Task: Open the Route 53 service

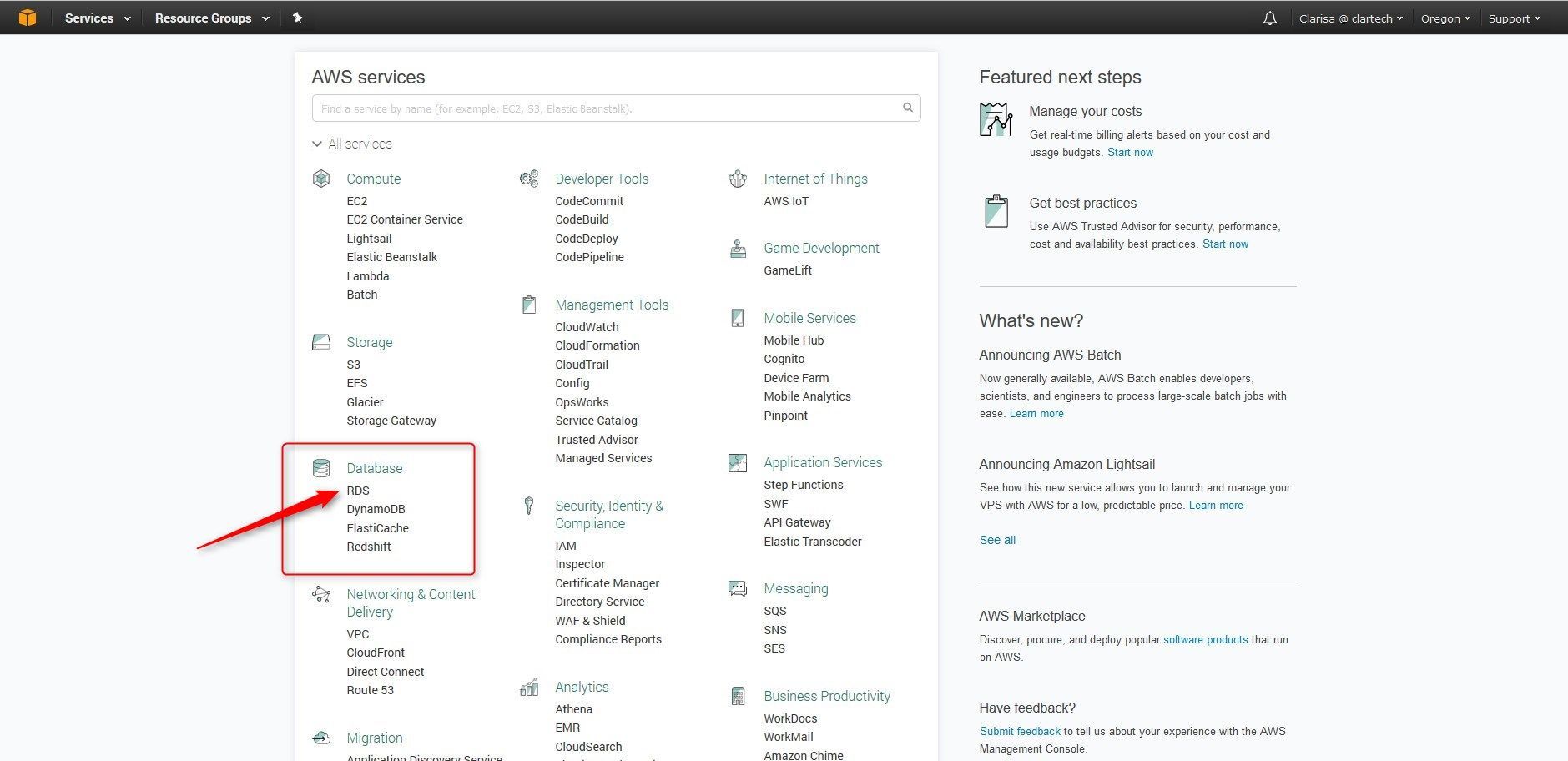Action: (371, 690)
